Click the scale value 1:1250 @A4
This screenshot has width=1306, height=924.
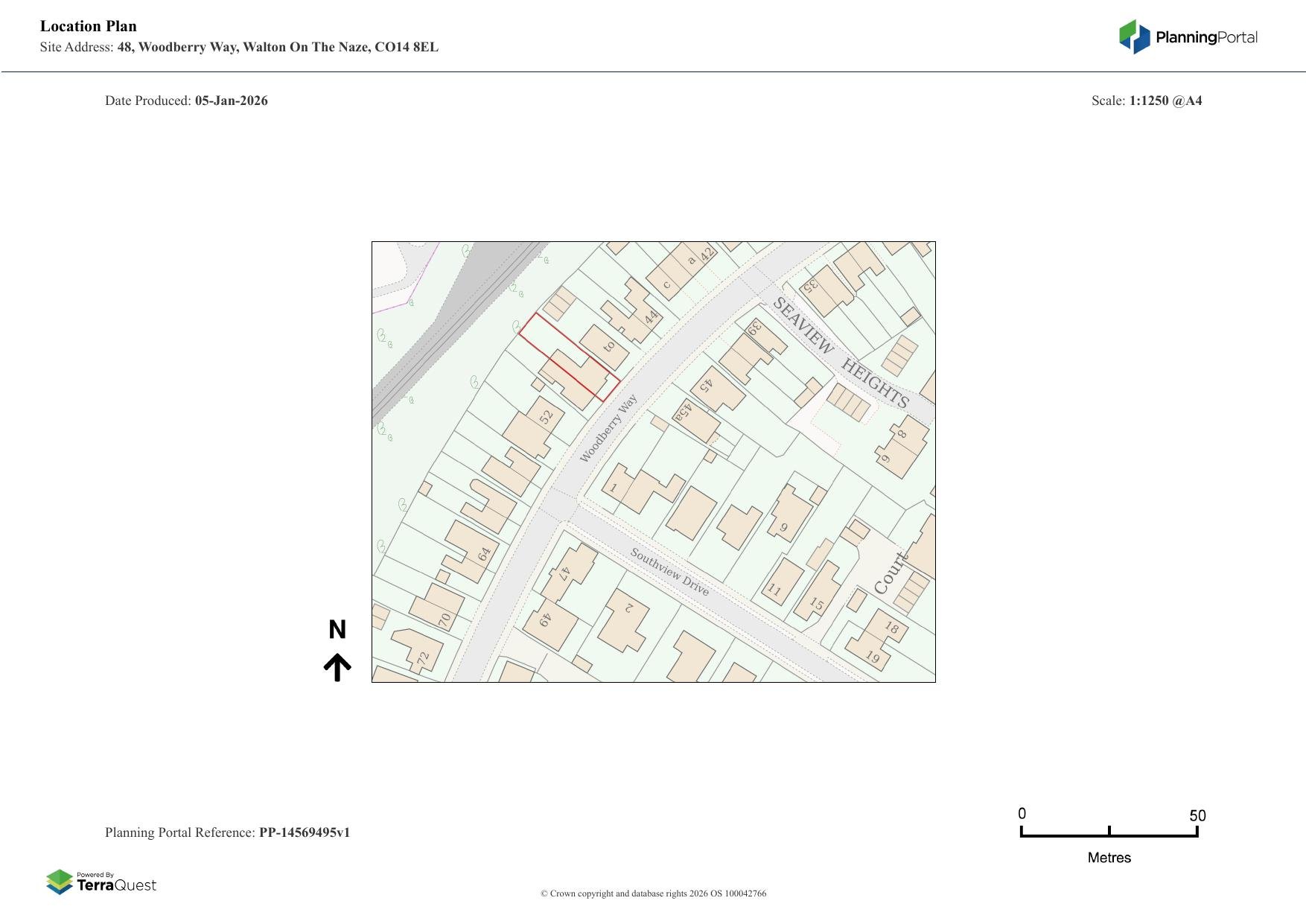[1165, 101]
